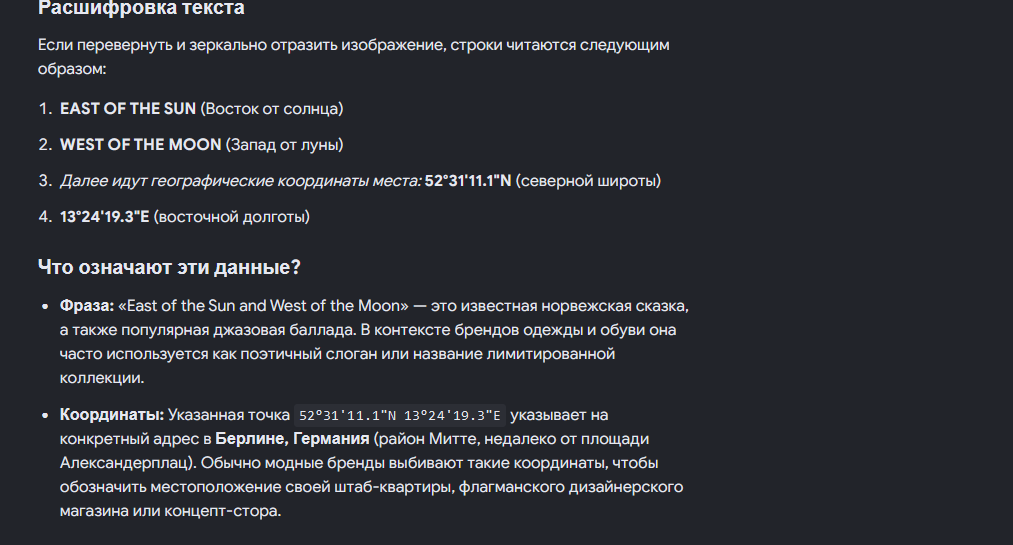
Task: Click bold longitude 13°24'19.3"E list item
Action: click(105, 217)
